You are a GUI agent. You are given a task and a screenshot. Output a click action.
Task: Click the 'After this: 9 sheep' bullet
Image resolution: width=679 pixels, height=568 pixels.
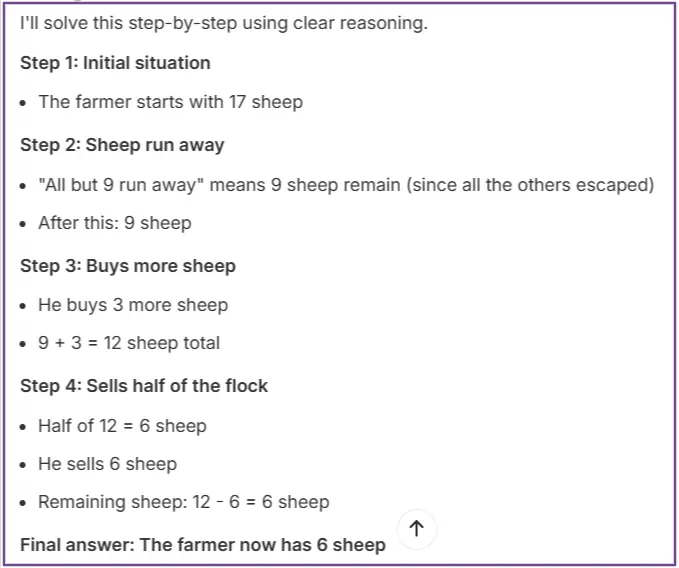click(114, 223)
